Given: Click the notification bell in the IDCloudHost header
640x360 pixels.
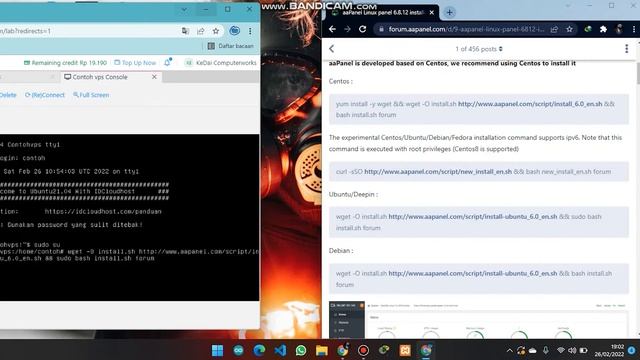Looking at the screenshot, I should [167, 62].
